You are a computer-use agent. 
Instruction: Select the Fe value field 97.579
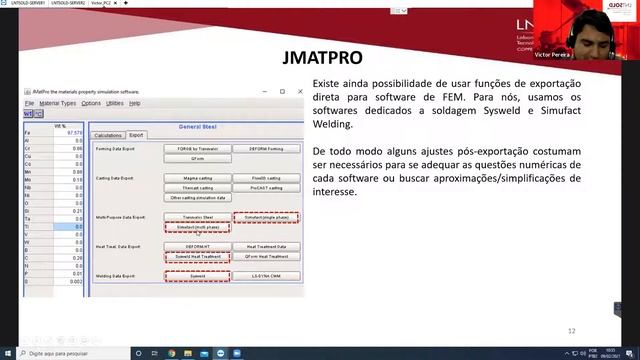point(68,133)
